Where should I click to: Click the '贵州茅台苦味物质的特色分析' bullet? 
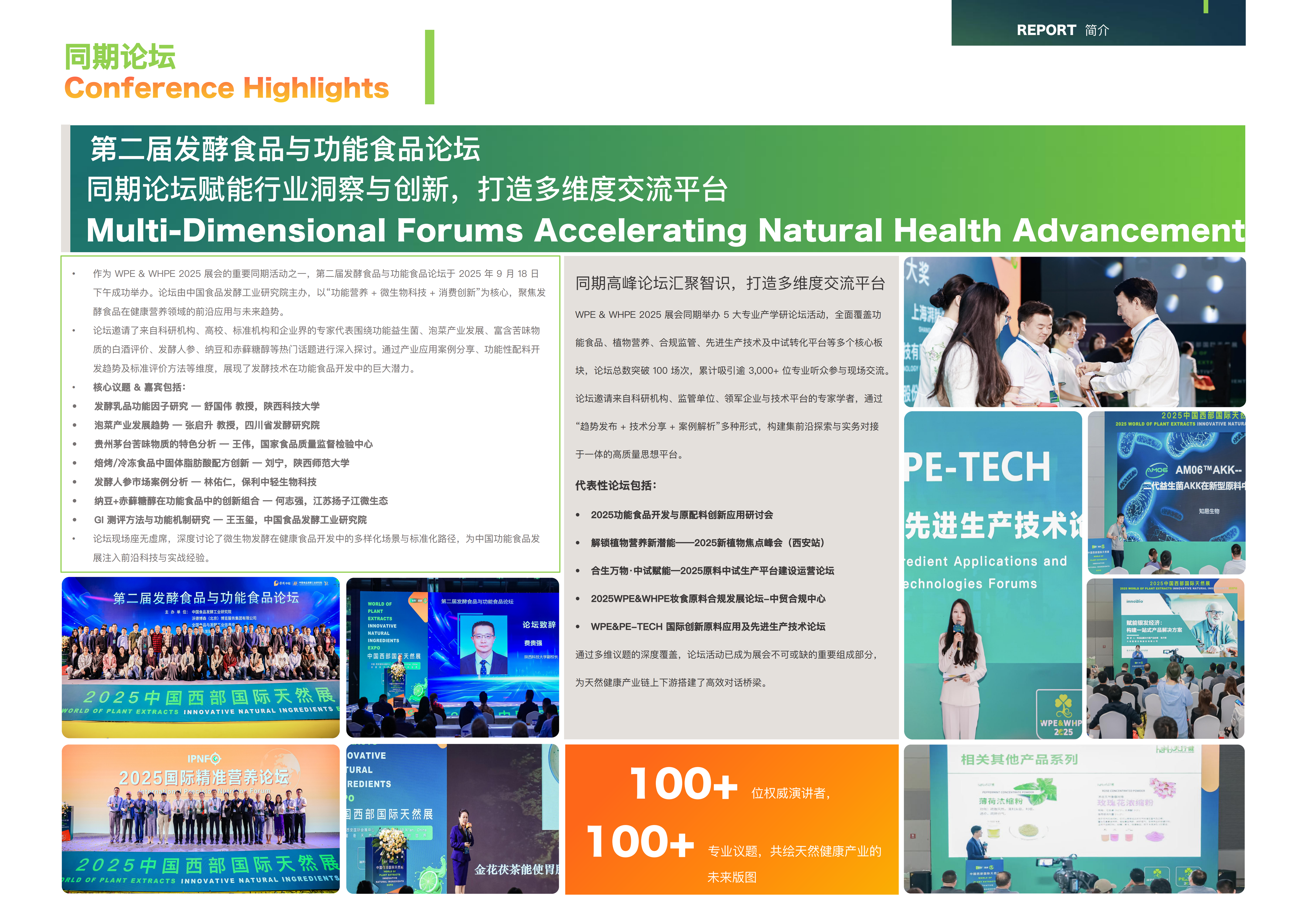pos(233,444)
